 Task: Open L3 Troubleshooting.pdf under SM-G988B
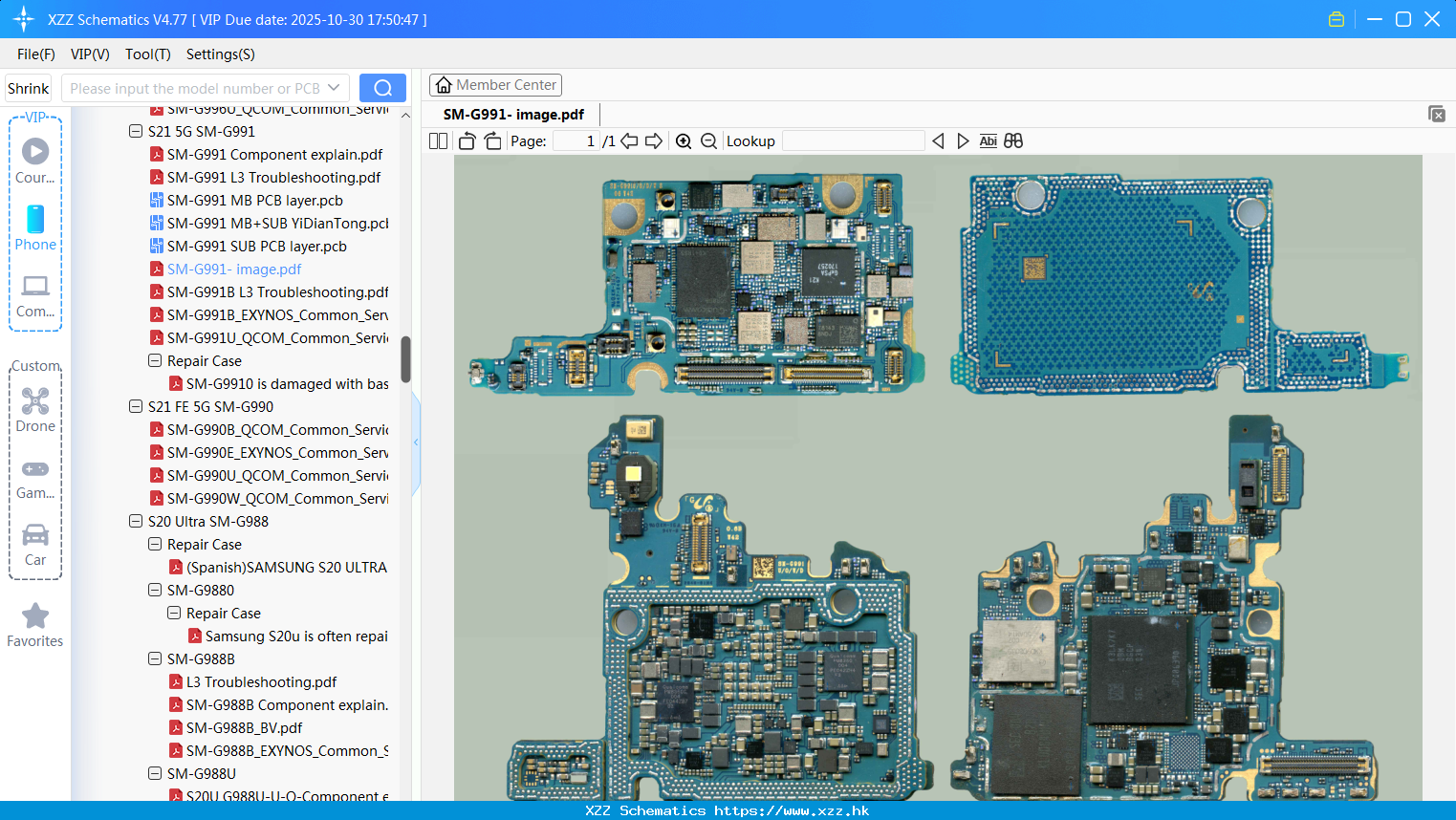click(x=252, y=682)
